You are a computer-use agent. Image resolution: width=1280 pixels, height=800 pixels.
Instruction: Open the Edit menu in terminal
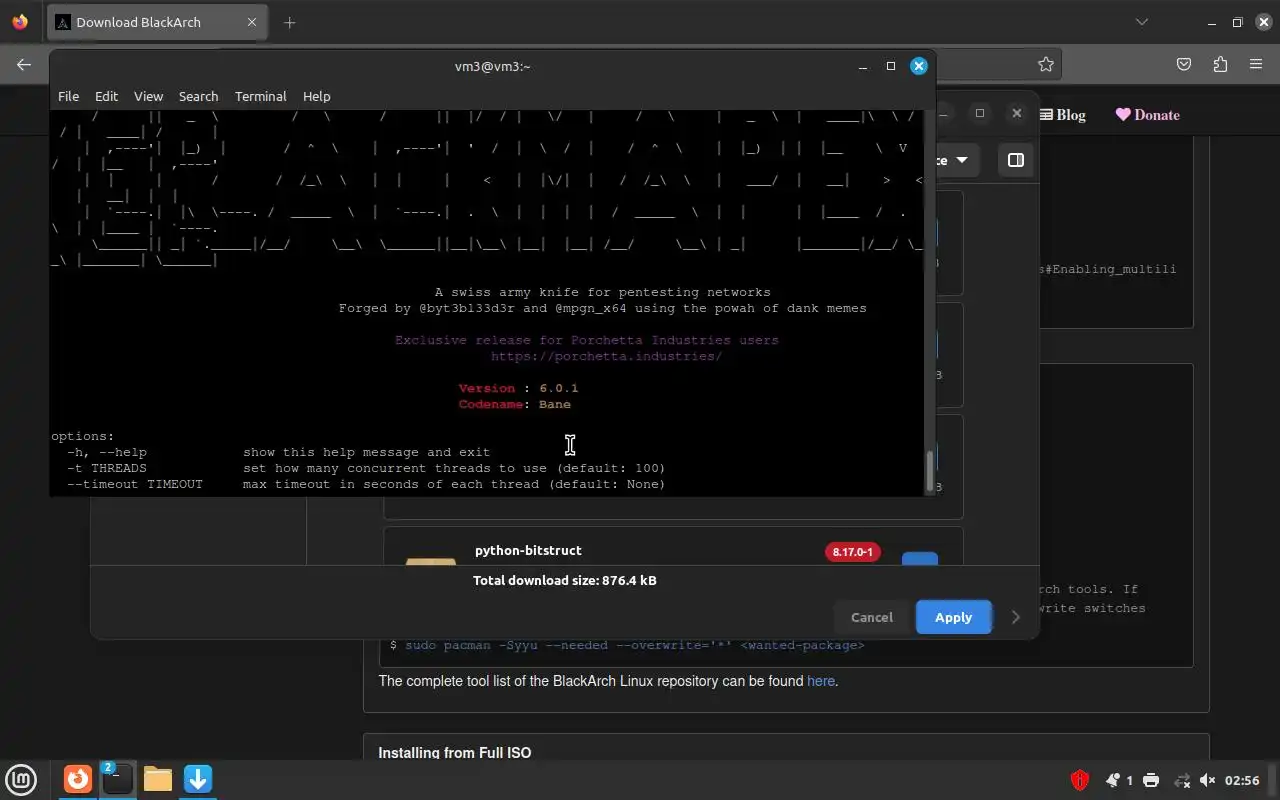click(x=106, y=96)
